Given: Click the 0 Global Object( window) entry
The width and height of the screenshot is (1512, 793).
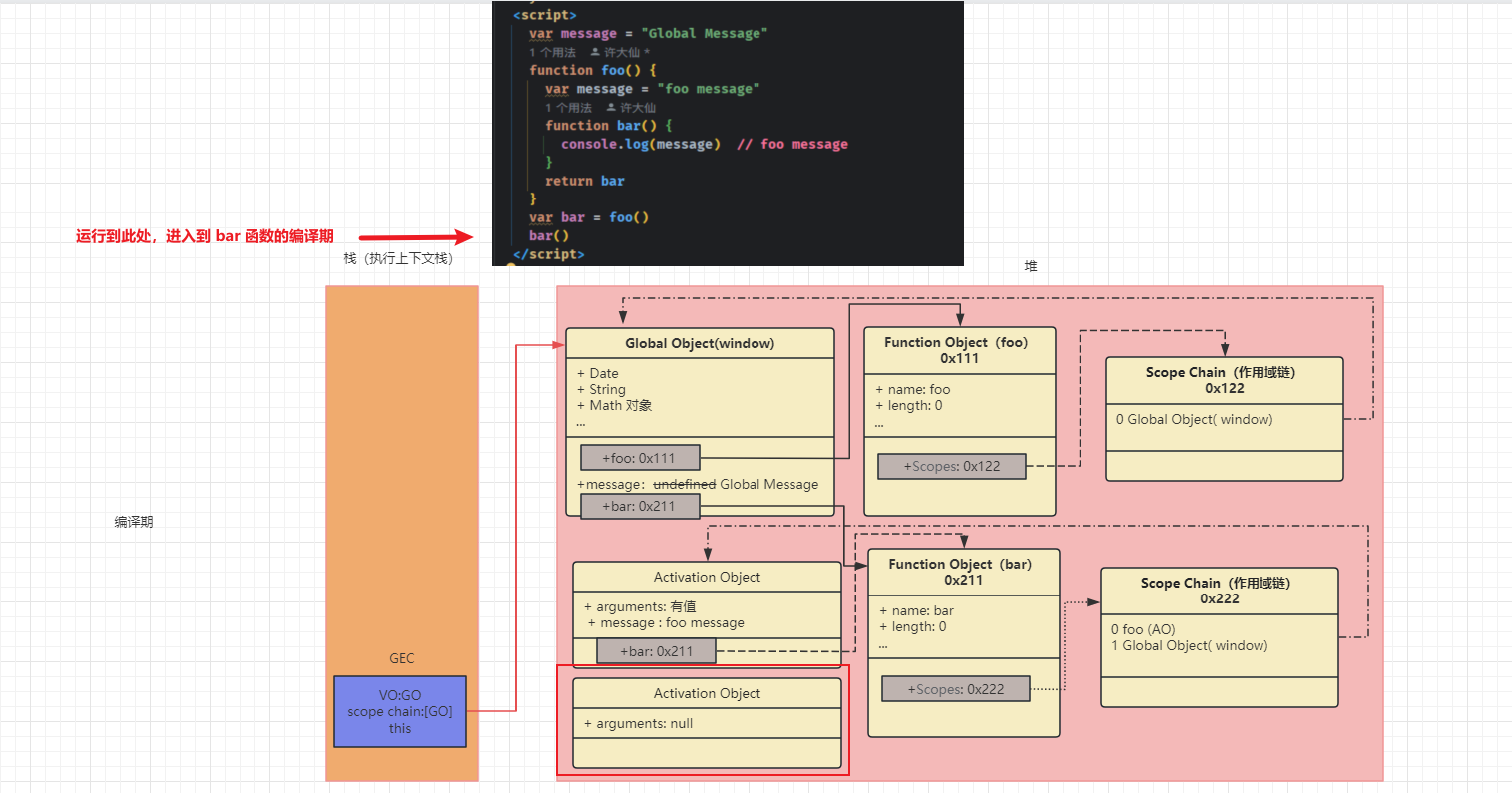Looking at the screenshot, I should pos(1194,420).
